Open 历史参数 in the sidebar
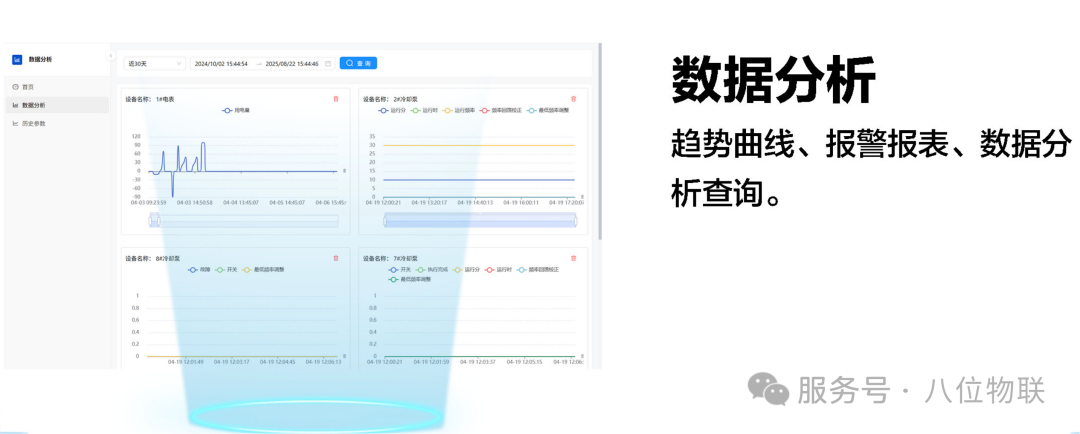Image resolution: width=1080 pixels, height=434 pixels. tap(56, 123)
